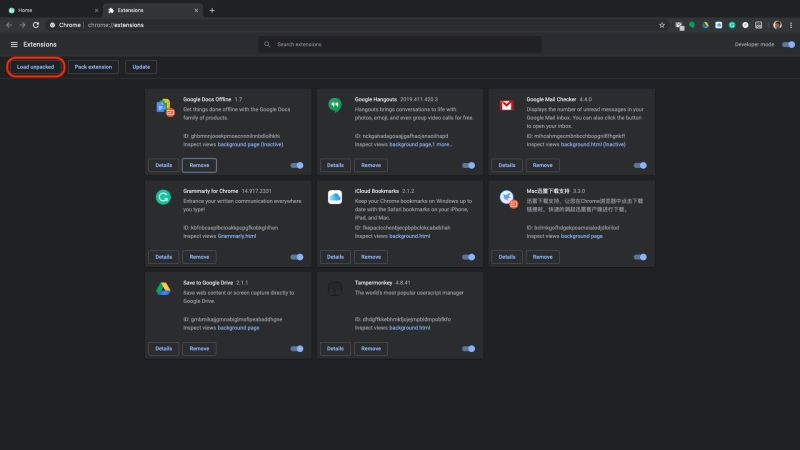Screen dimensions: 800x450
Task: Focus the Search extensions field
Action: (x=400, y=44)
